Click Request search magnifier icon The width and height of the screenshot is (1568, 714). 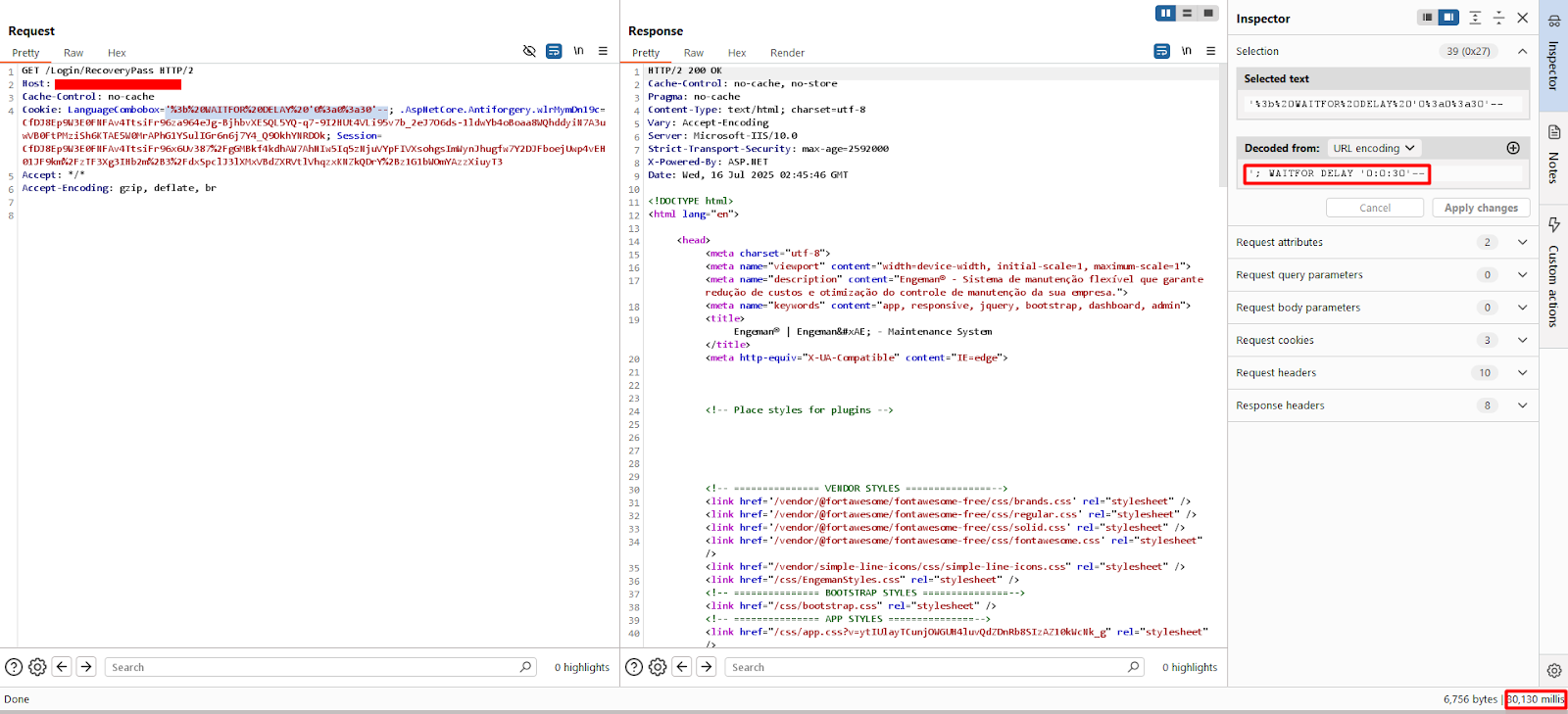coord(526,667)
